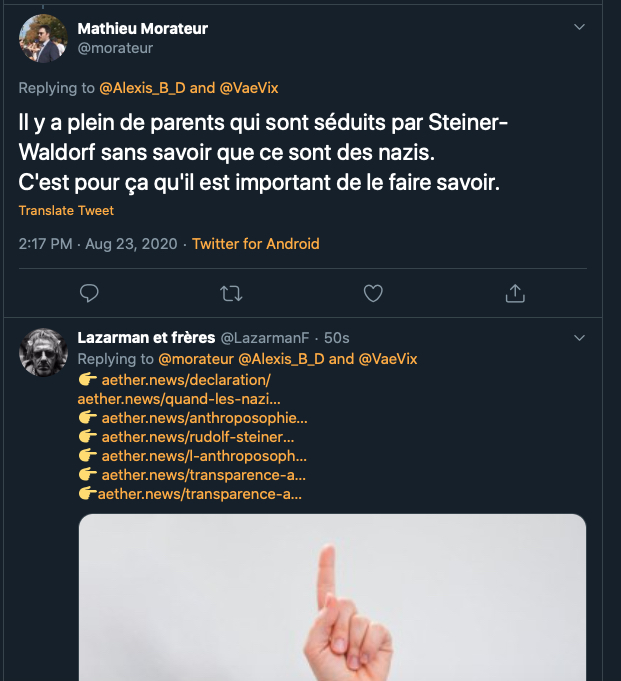This screenshot has width=621, height=681.
Task: Click Mathieu Morateur's profile avatar
Action: (x=44, y=38)
